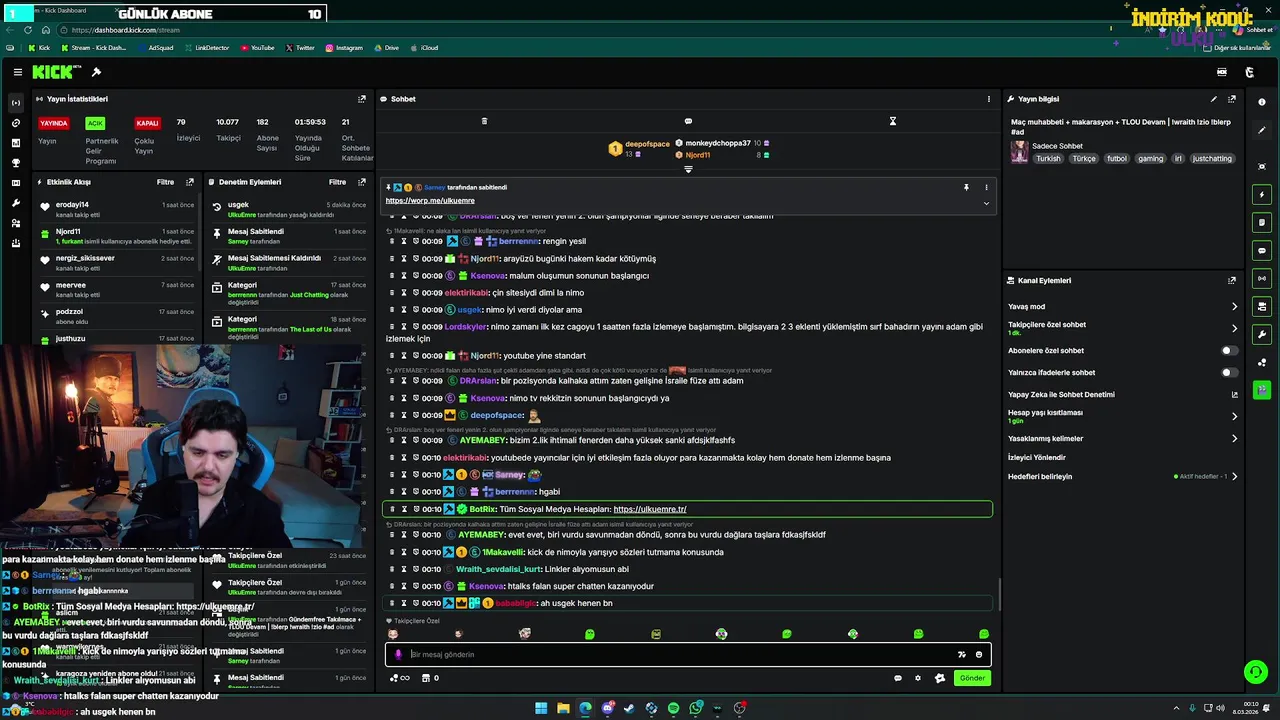The height and width of the screenshot is (720, 1280).
Task: Open the AdSquad bookmark
Action: pyautogui.click(x=156, y=48)
